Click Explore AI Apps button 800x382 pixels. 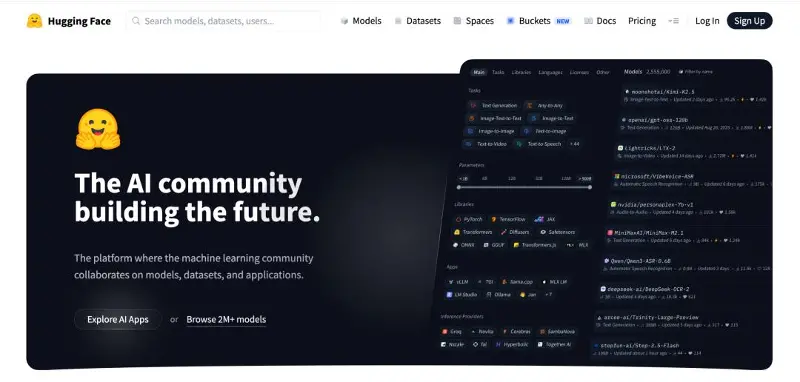(x=118, y=319)
